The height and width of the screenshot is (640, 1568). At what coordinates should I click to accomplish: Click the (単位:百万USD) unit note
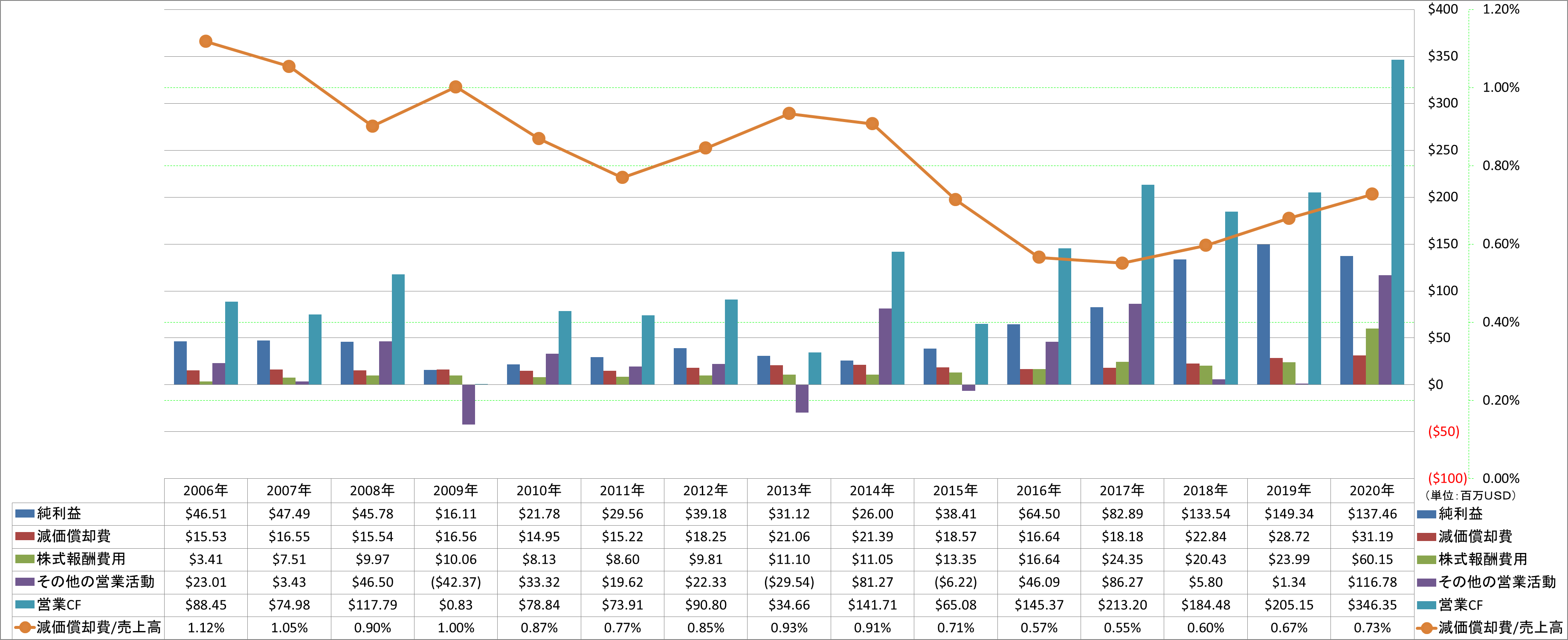click(1470, 496)
